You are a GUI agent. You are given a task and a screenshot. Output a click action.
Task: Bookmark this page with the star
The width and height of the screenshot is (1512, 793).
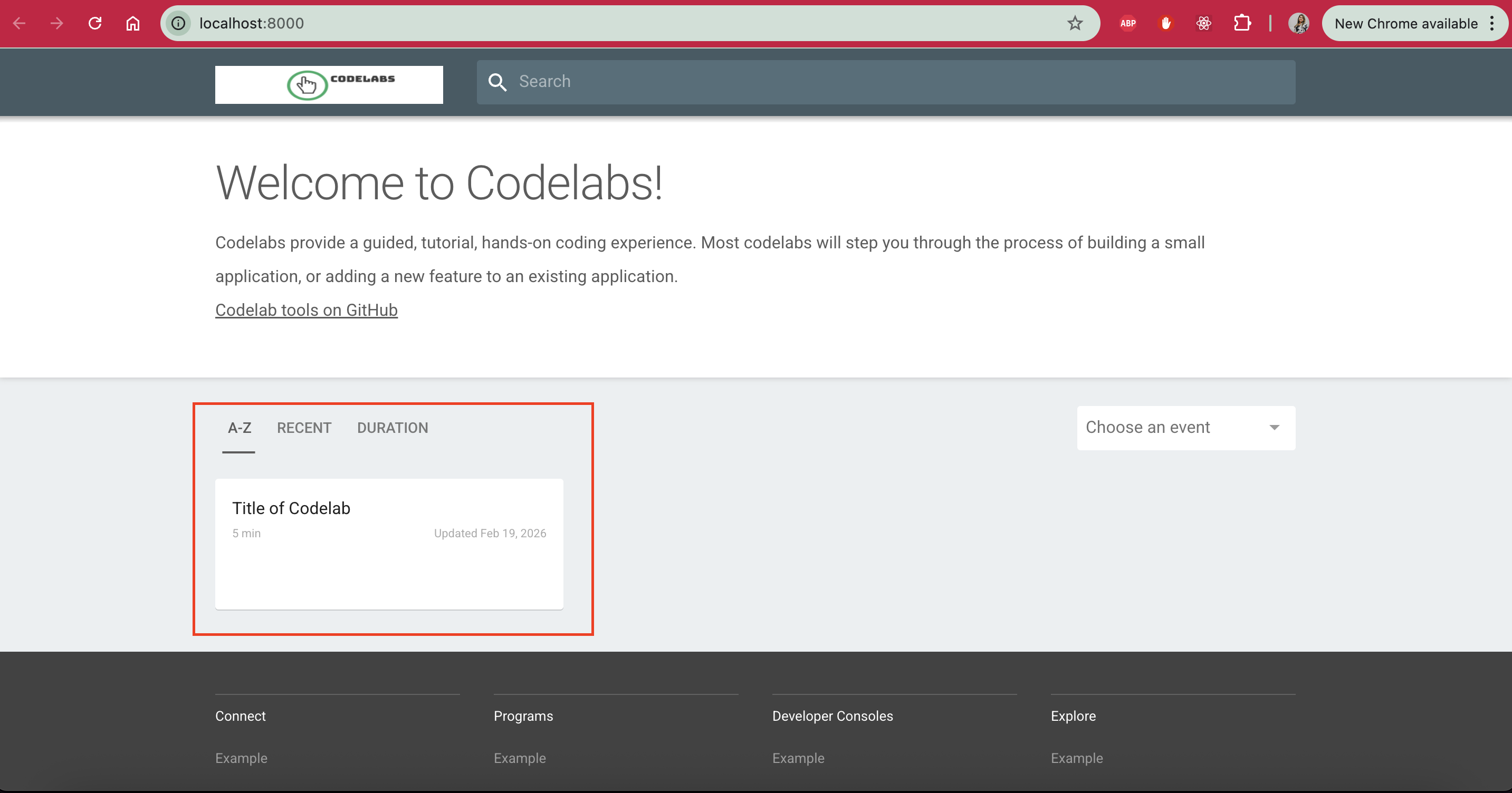pyautogui.click(x=1075, y=23)
